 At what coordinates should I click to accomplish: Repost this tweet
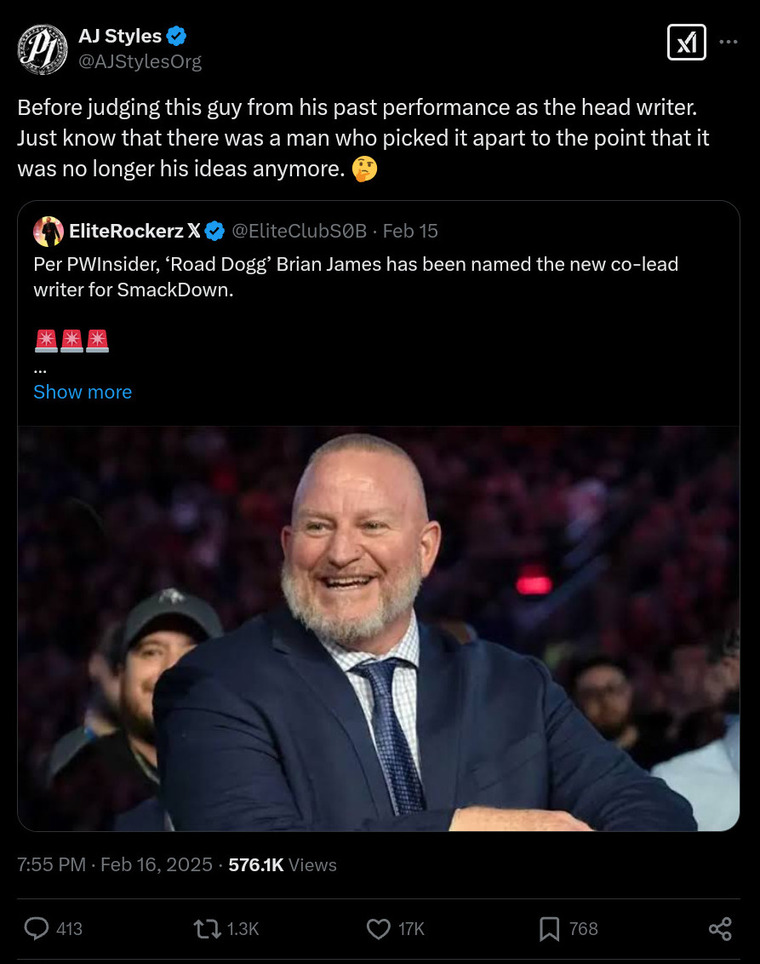207,928
